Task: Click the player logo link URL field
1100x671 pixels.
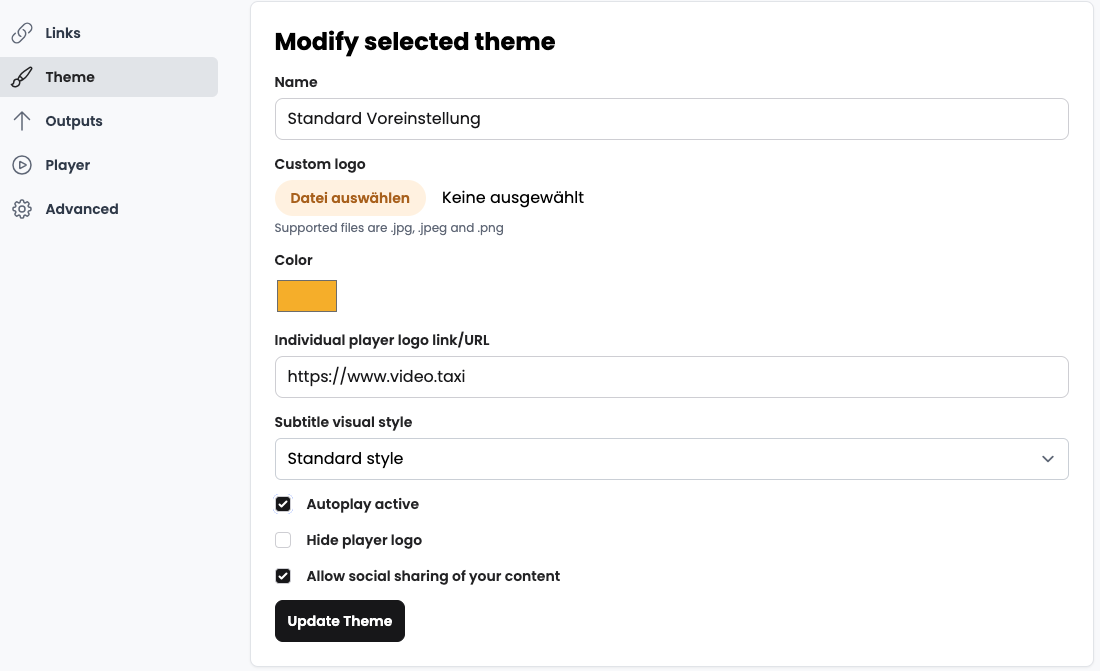Action: [x=671, y=377]
